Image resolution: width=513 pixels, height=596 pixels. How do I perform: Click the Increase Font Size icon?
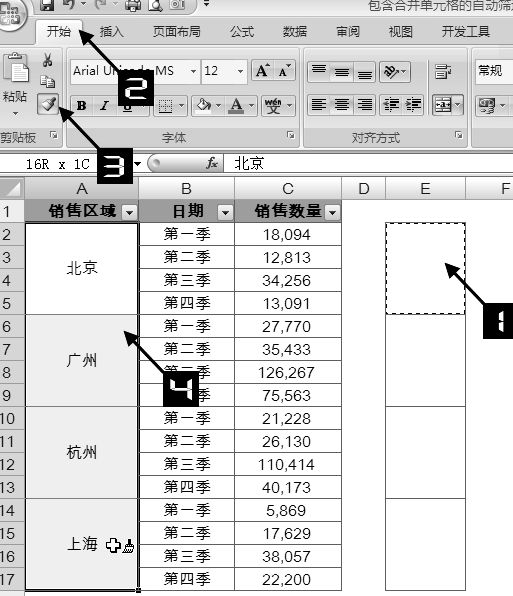click(263, 71)
